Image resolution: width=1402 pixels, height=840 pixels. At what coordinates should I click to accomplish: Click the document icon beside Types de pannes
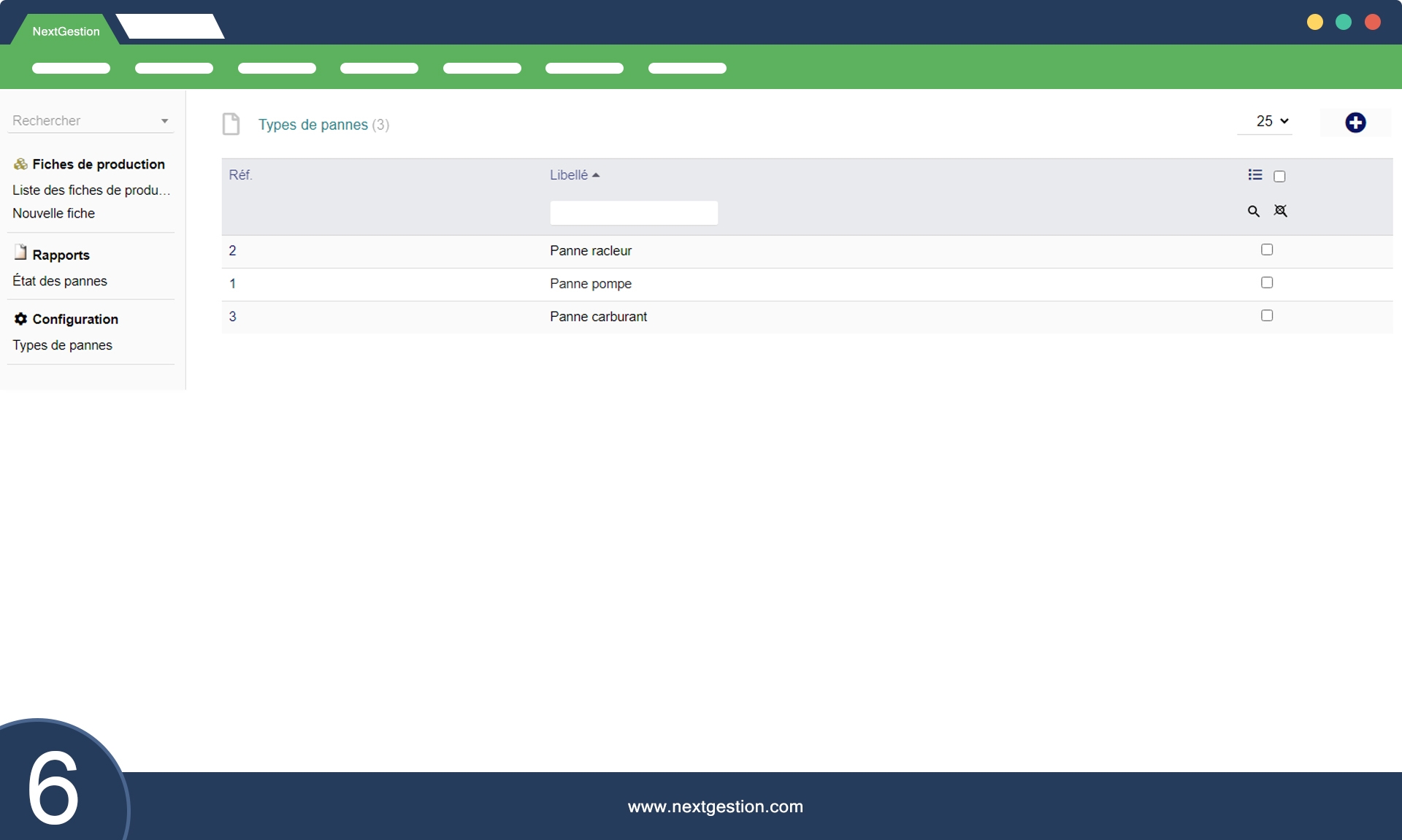[231, 124]
